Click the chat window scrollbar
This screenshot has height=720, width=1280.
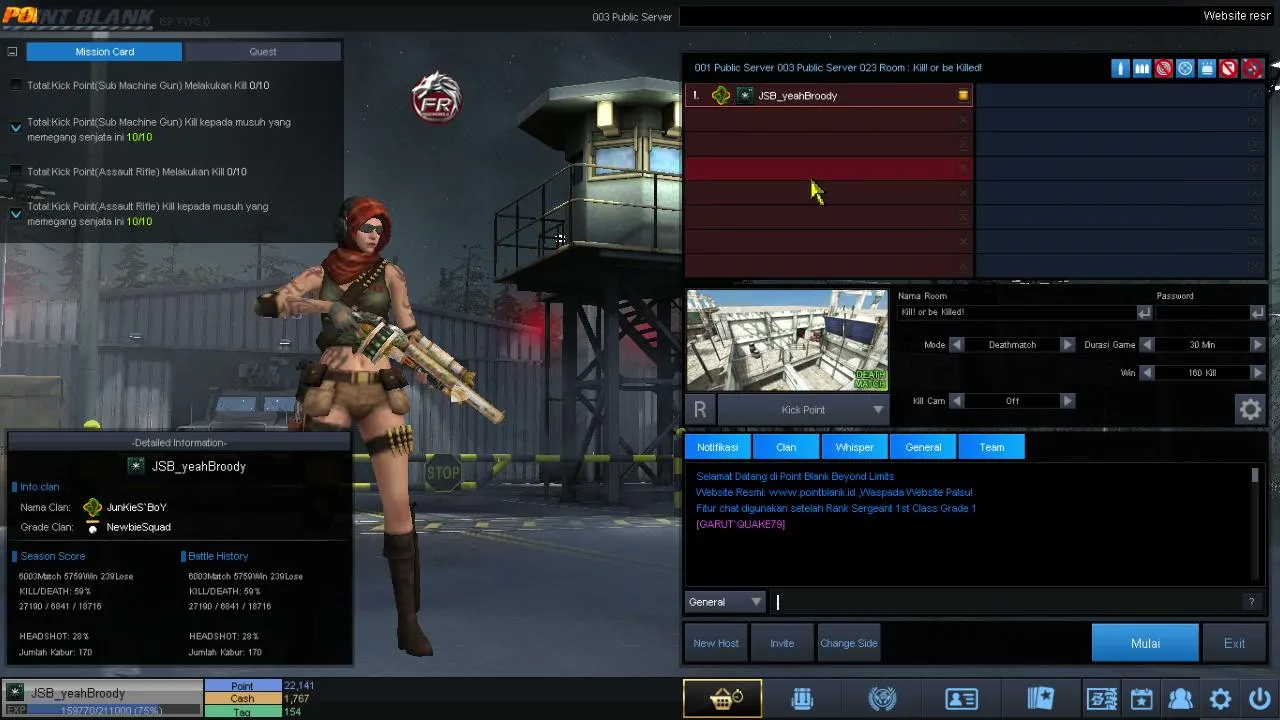coord(1255,523)
